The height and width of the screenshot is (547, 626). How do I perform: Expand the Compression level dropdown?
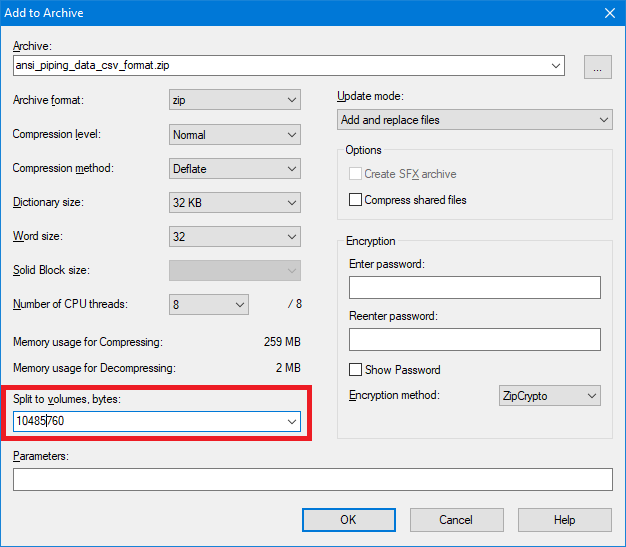click(x=235, y=134)
